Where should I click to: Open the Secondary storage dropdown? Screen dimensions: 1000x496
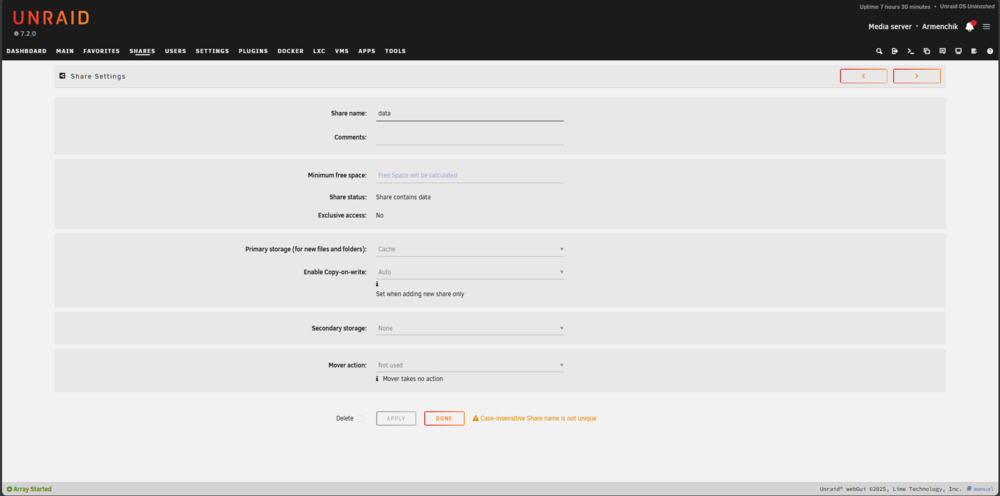click(x=470, y=328)
